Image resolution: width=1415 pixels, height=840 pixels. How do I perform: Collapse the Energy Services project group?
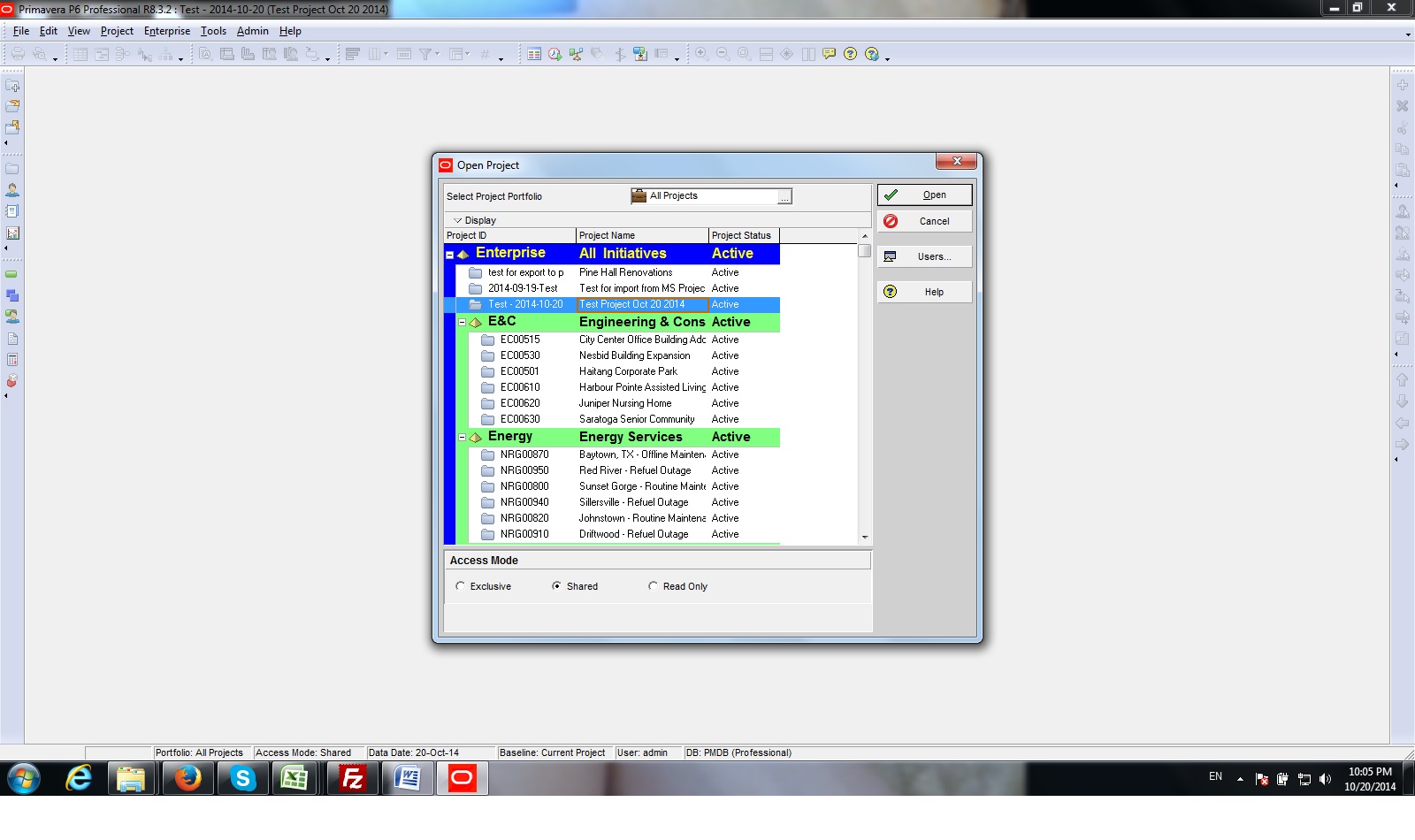pos(463,436)
